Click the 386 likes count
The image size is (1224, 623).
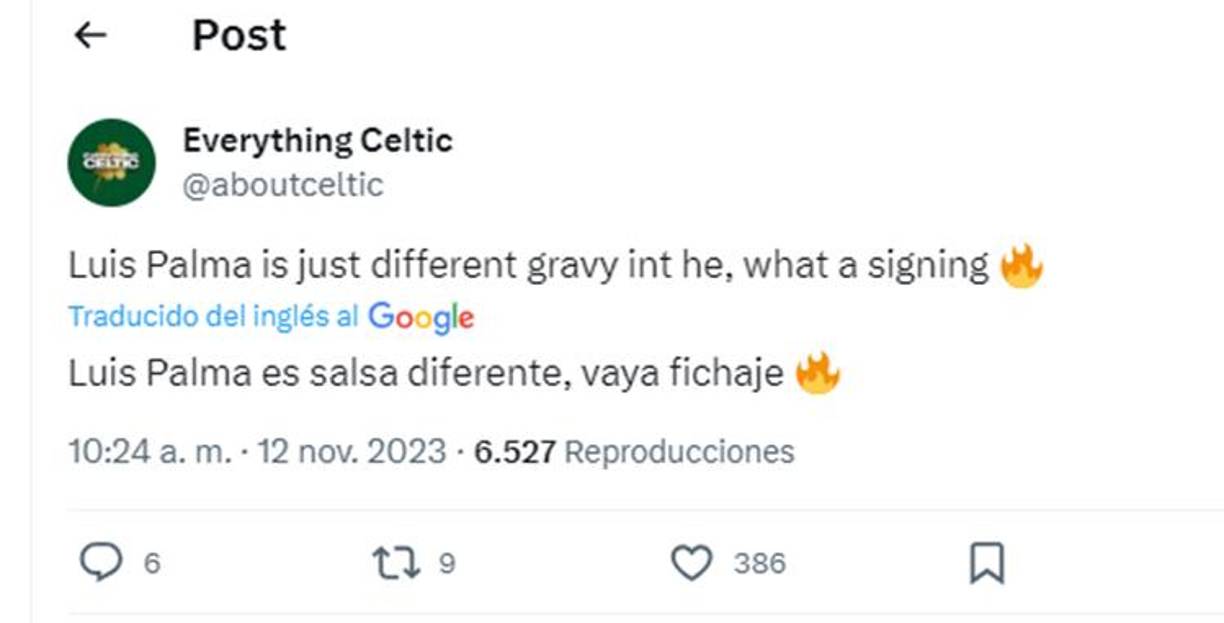coord(759,564)
